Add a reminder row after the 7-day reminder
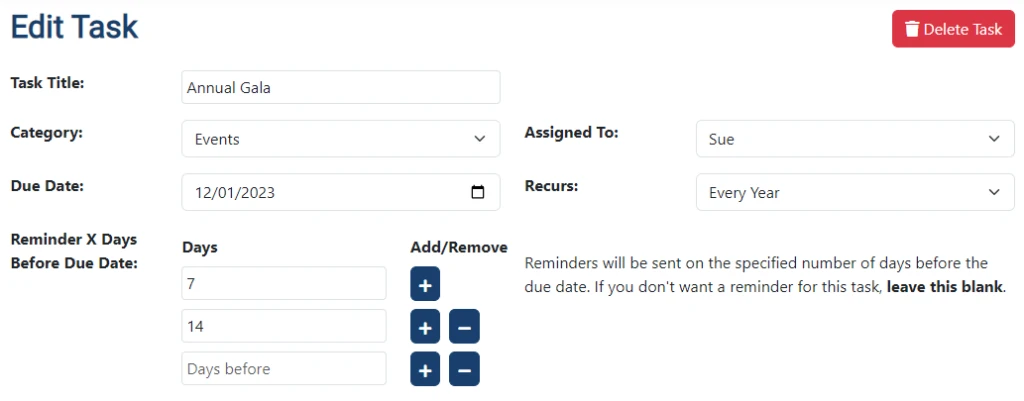This screenshot has height=401, width=1024. (425, 285)
